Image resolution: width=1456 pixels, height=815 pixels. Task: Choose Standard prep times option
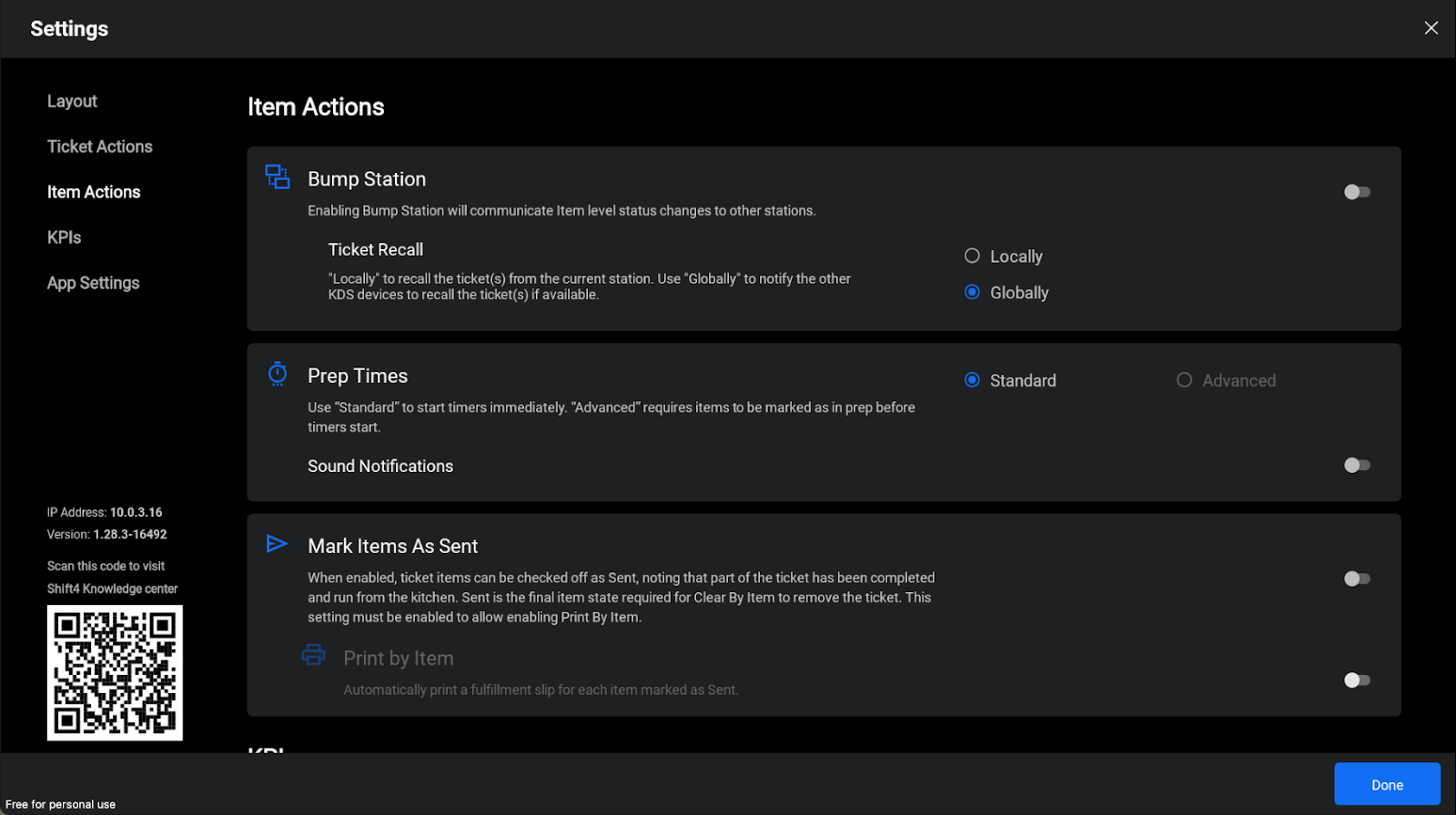[x=973, y=380]
